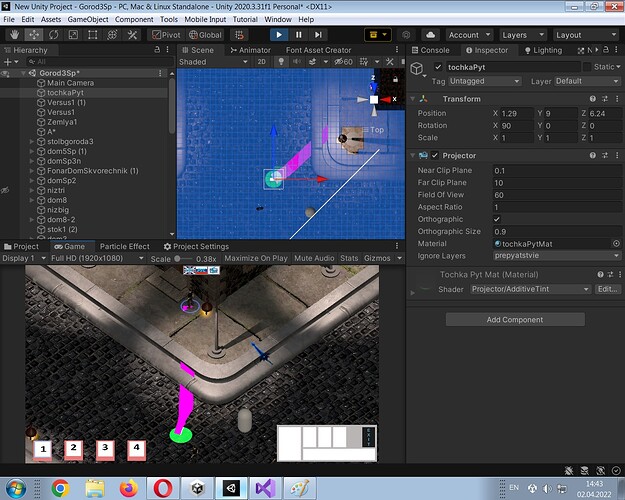Toggle the Global handle rotation button
625x500 pixels.
tap(205, 35)
